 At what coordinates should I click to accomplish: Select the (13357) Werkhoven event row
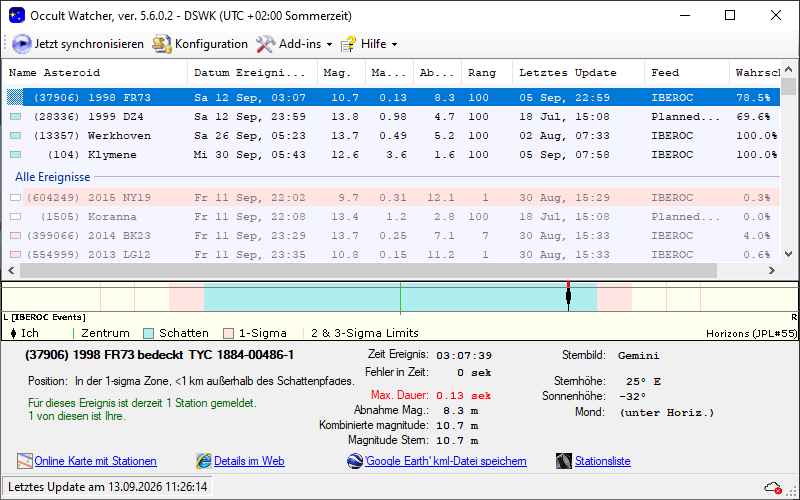click(393, 136)
